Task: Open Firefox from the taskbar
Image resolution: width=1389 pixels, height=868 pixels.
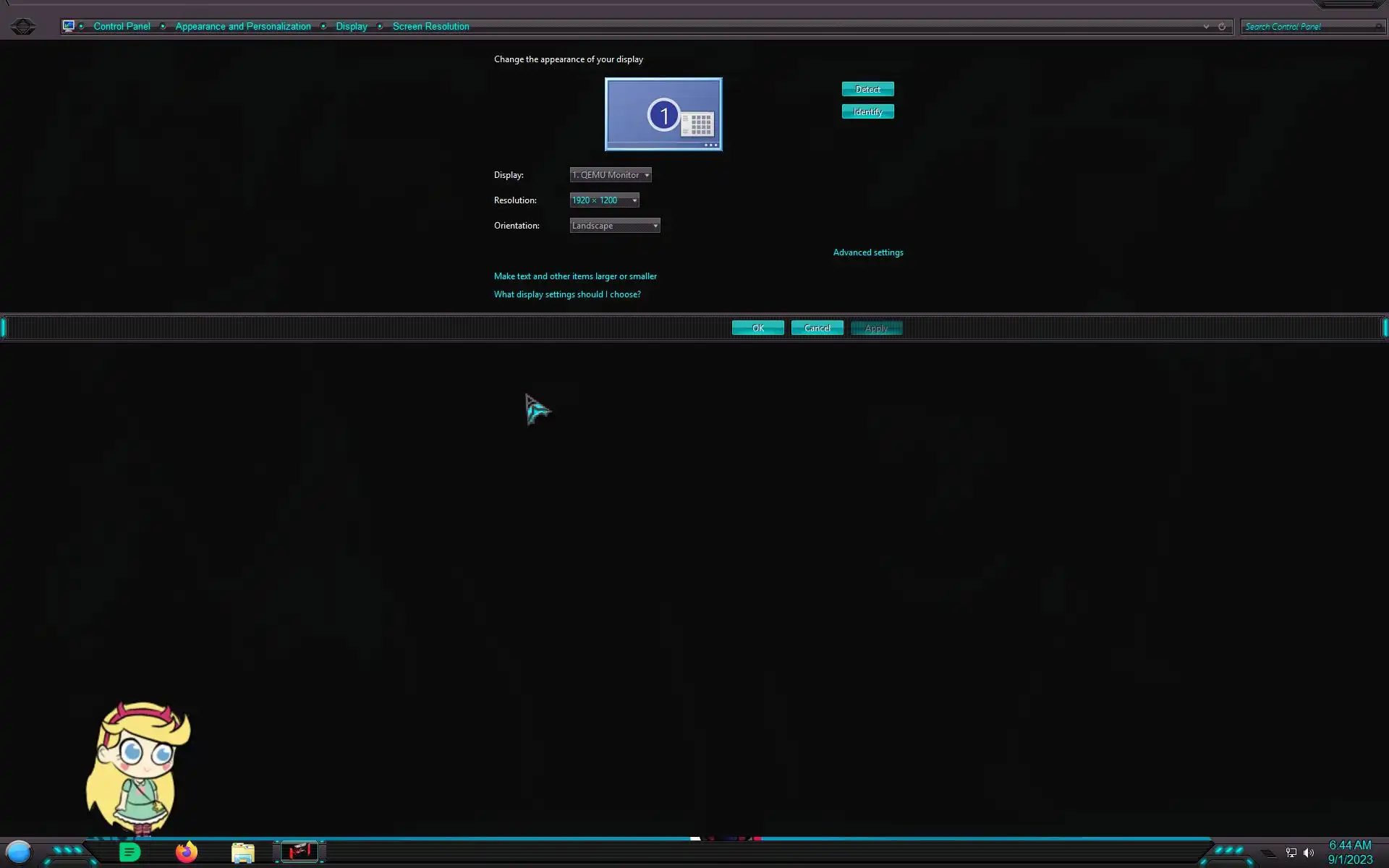Action: pos(187,852)
